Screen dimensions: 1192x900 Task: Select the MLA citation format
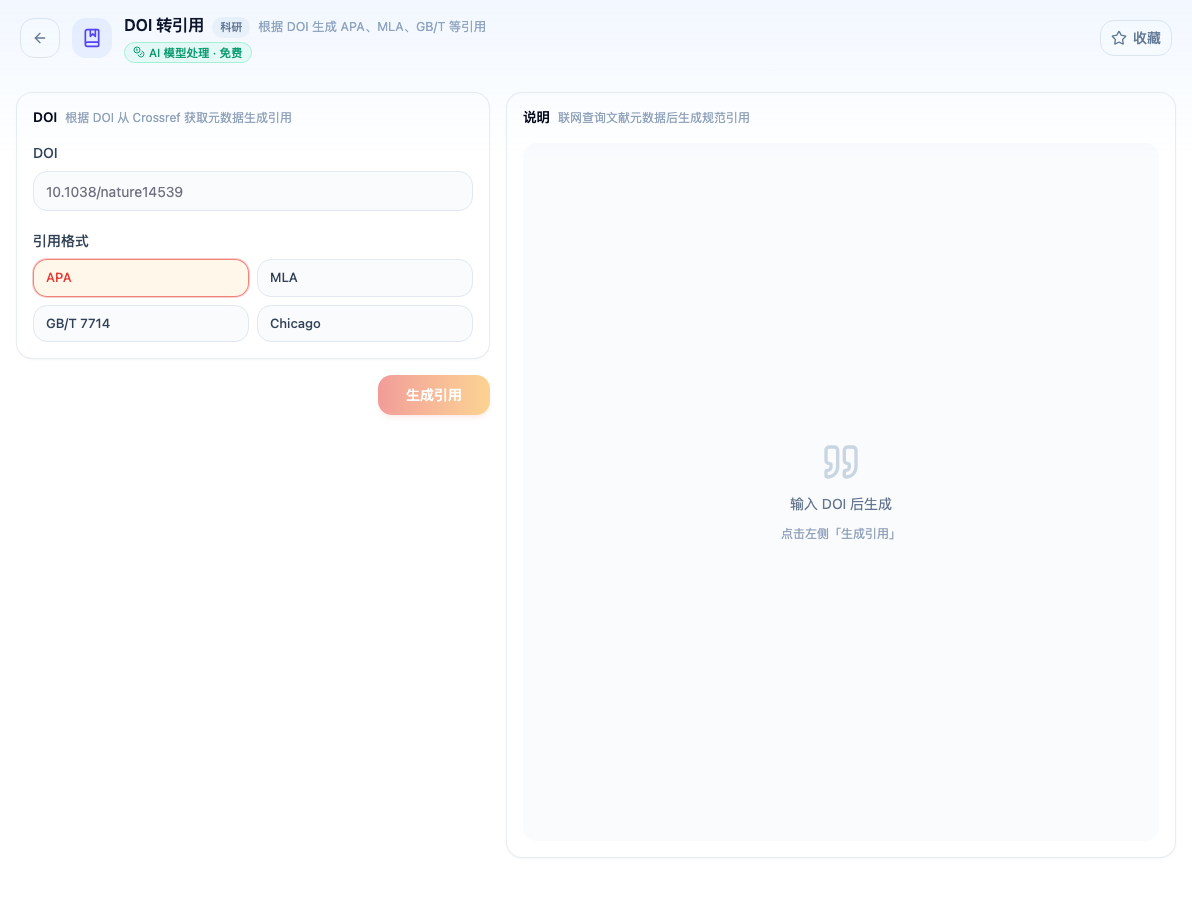tap(365, 277)
